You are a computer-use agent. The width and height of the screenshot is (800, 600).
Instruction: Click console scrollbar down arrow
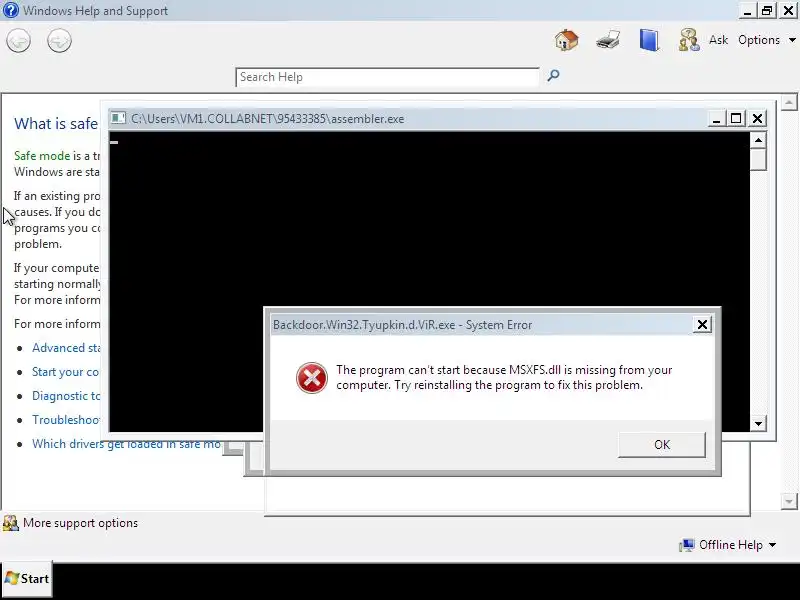[758, 423]
